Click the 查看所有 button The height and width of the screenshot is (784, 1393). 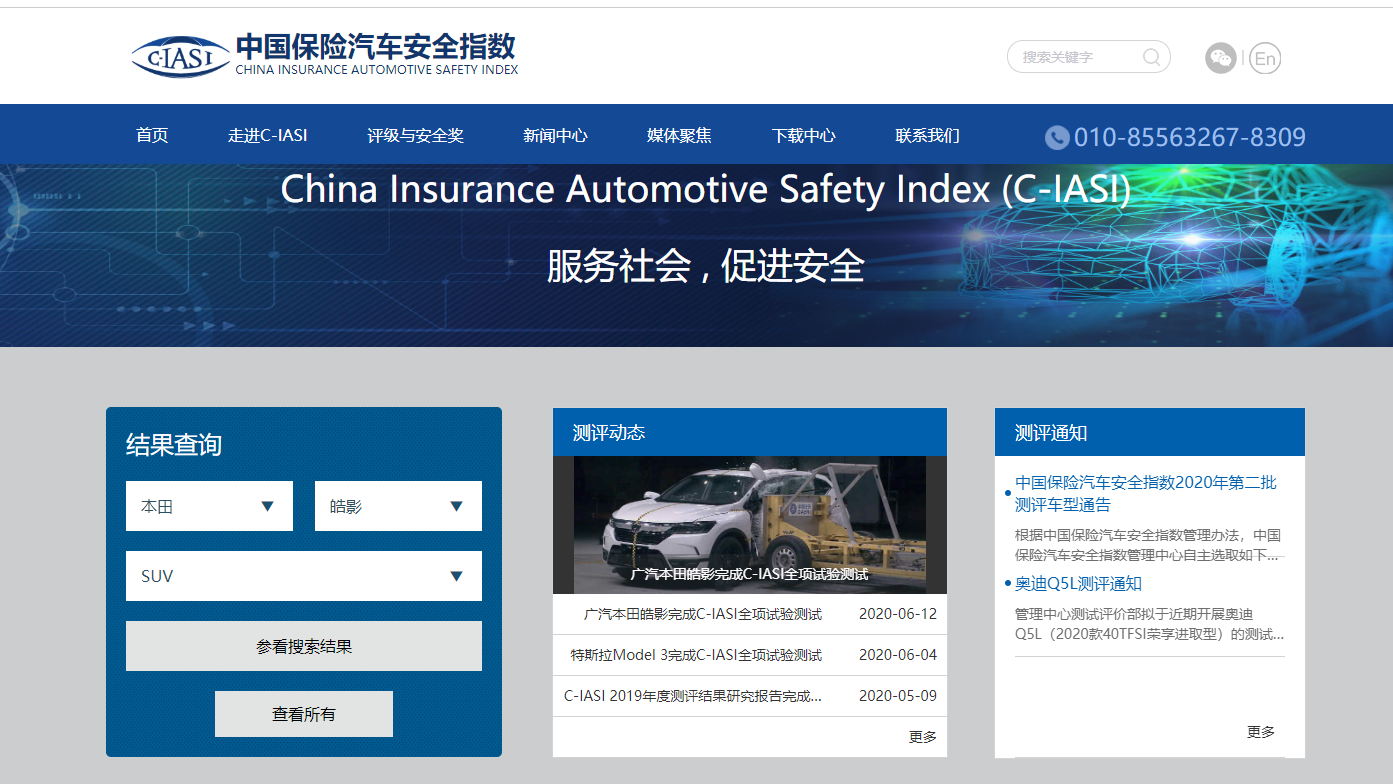point(304,714)
